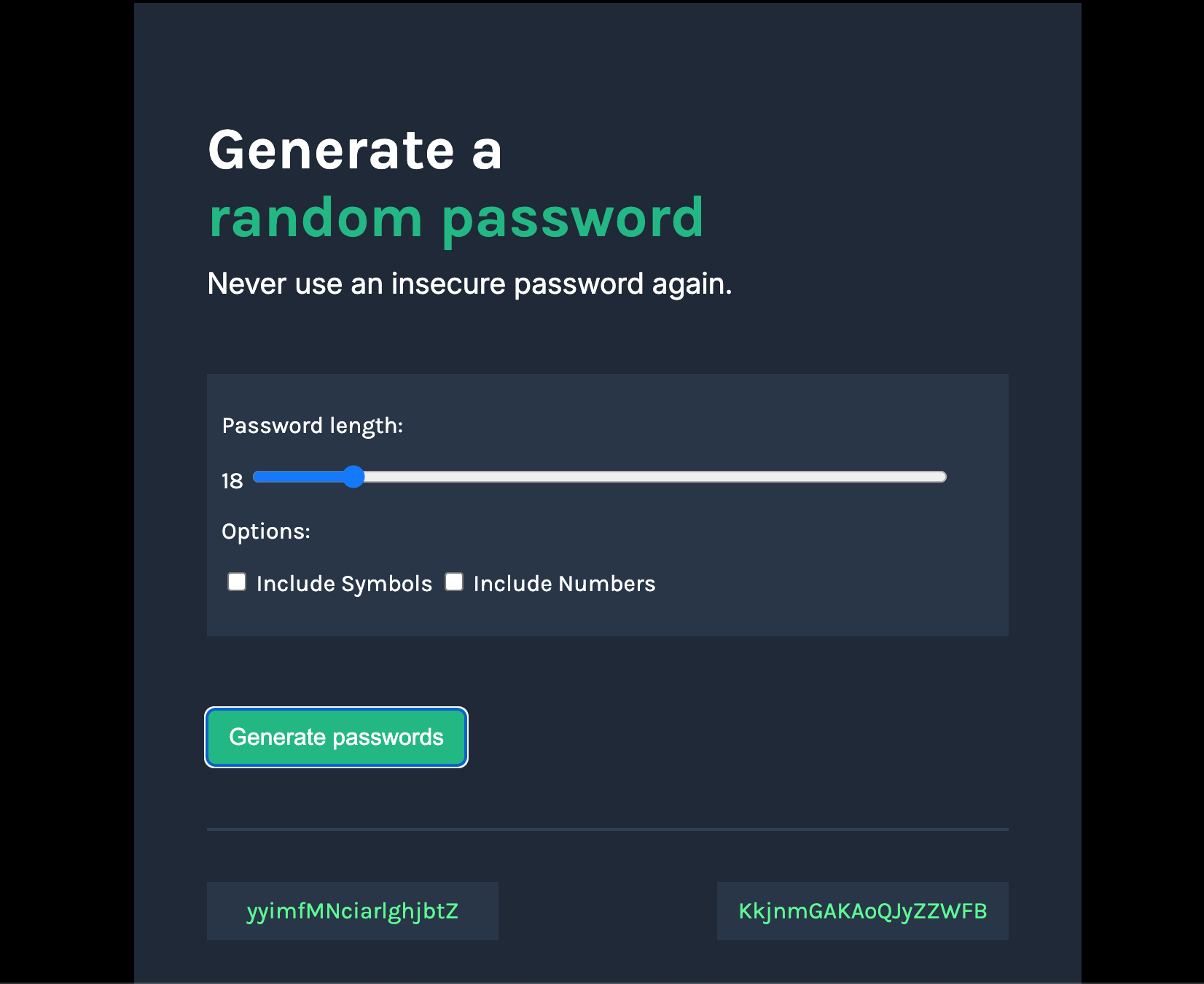
Task: Click the Generate passwords button
Action: [x=335, y=737]
